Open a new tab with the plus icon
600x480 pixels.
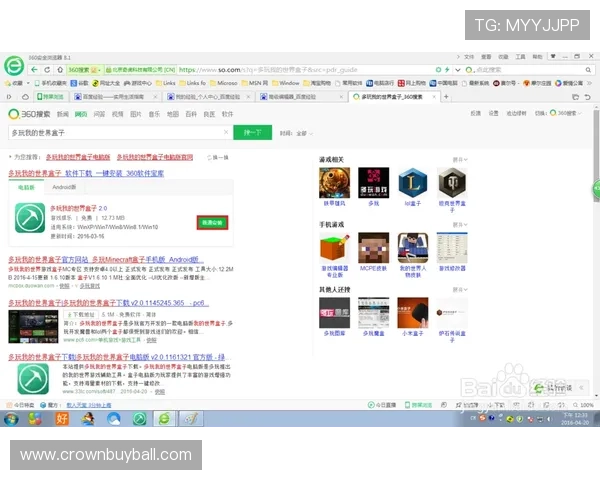pos(446,97)
